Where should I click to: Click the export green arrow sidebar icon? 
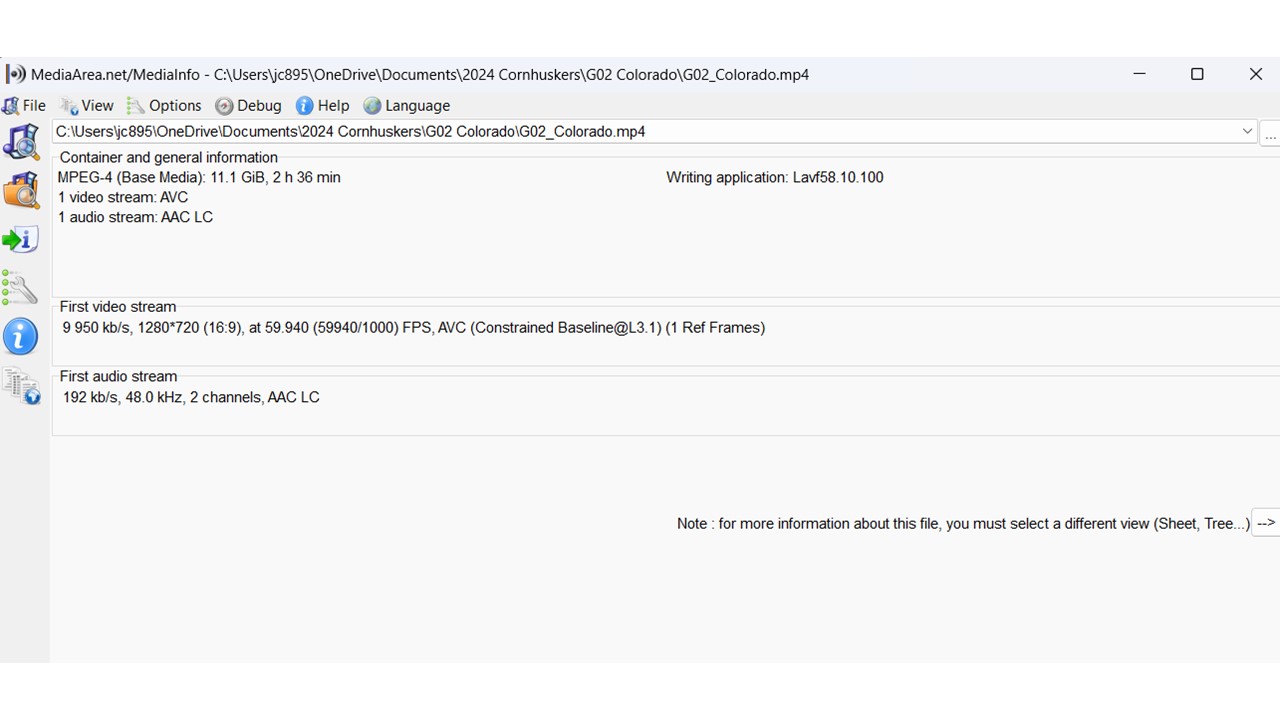click(20, 239)
